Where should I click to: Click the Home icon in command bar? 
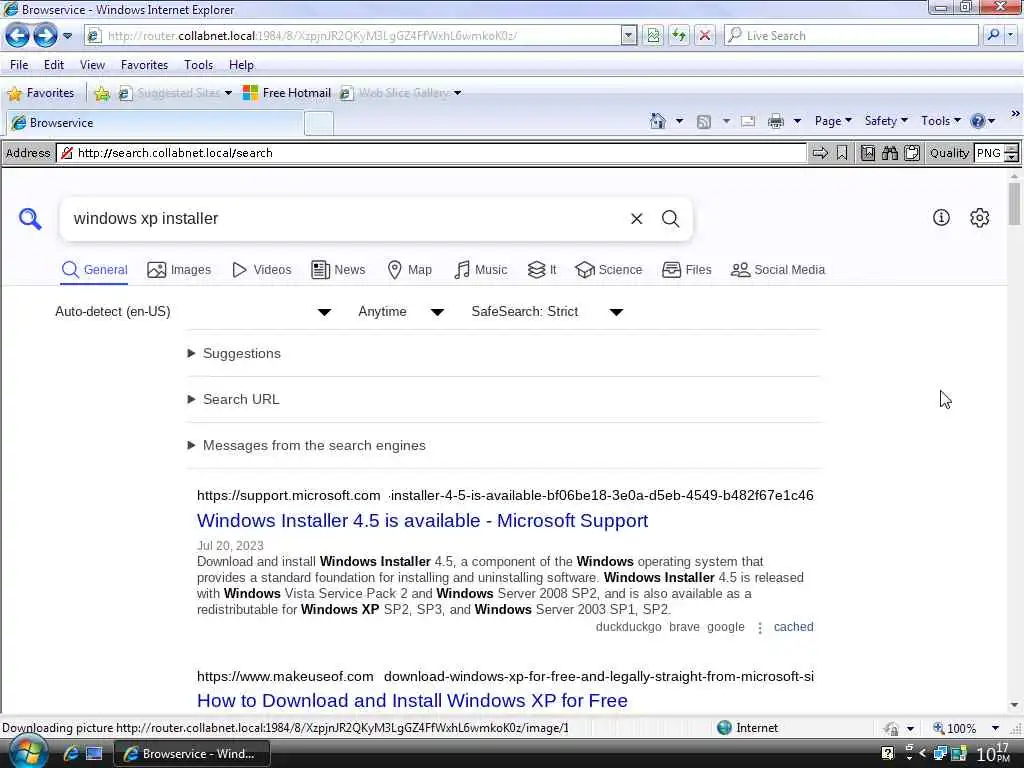pyautogui.click(x=658, y=121)
